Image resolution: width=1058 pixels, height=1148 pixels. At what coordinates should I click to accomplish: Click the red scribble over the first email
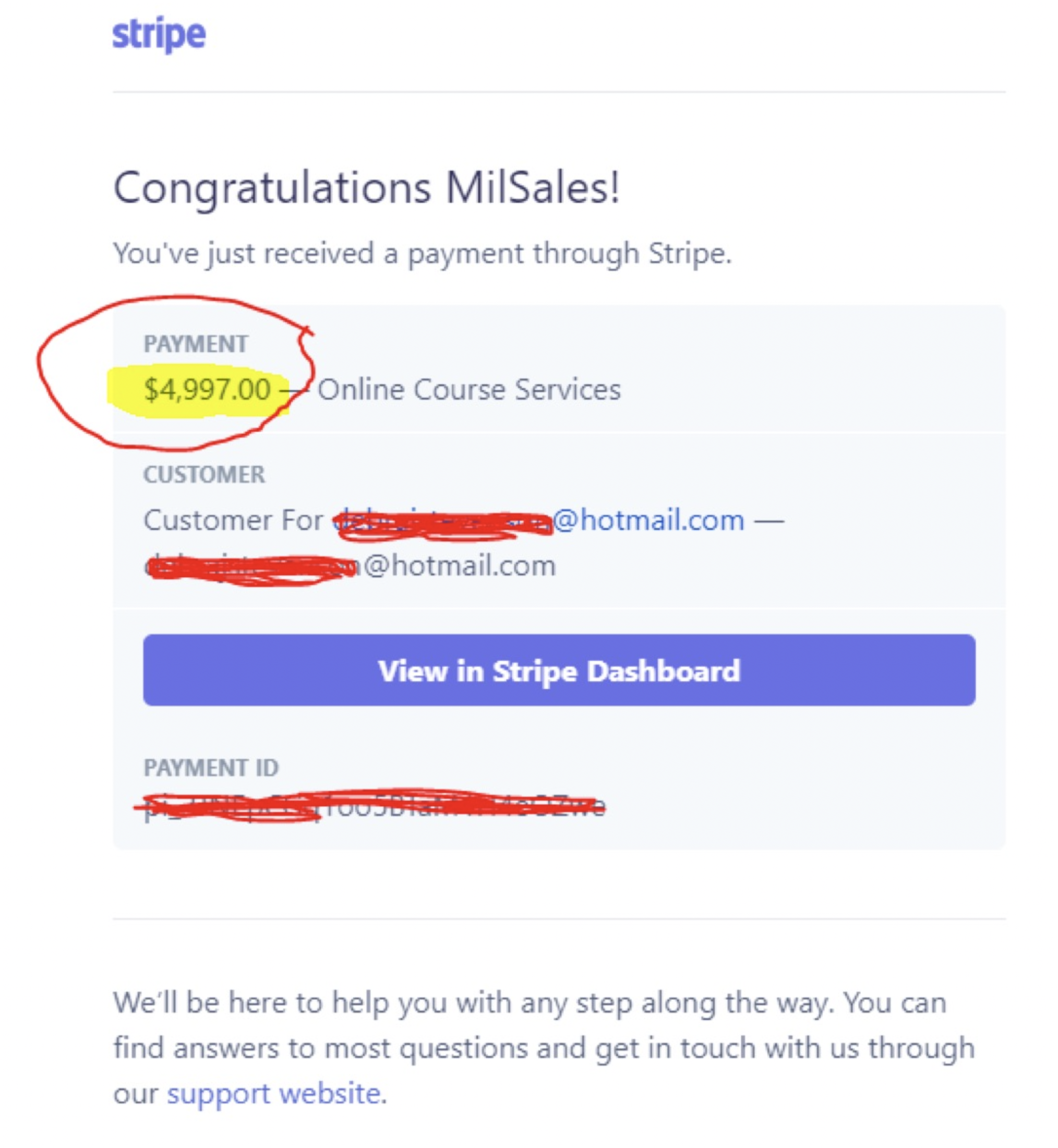(x=443, y=523)
